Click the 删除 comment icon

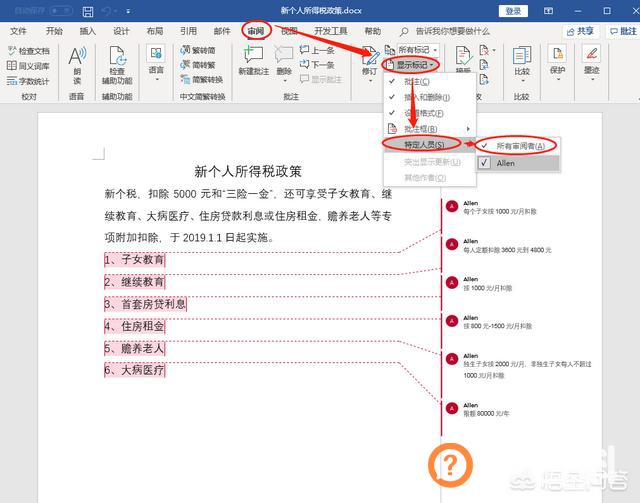(x=284, y=55)
